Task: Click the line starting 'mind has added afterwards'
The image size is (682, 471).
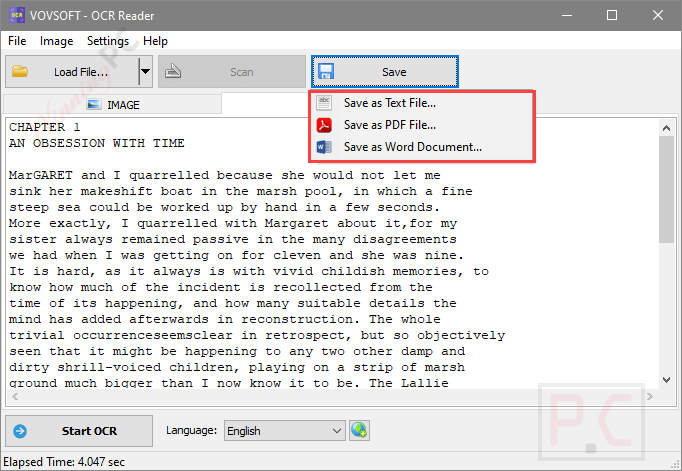Action: point(225,319)
